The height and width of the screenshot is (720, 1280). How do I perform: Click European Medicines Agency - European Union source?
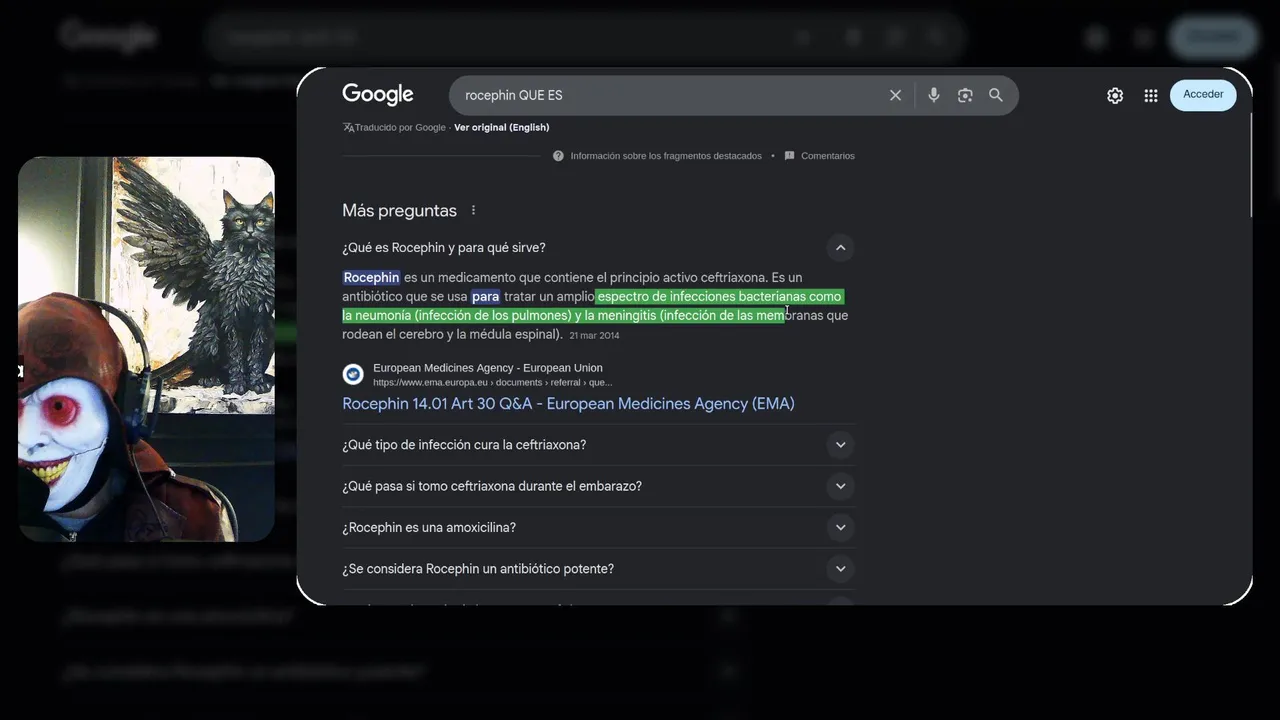pyautogui.click(x=488, y=368)
